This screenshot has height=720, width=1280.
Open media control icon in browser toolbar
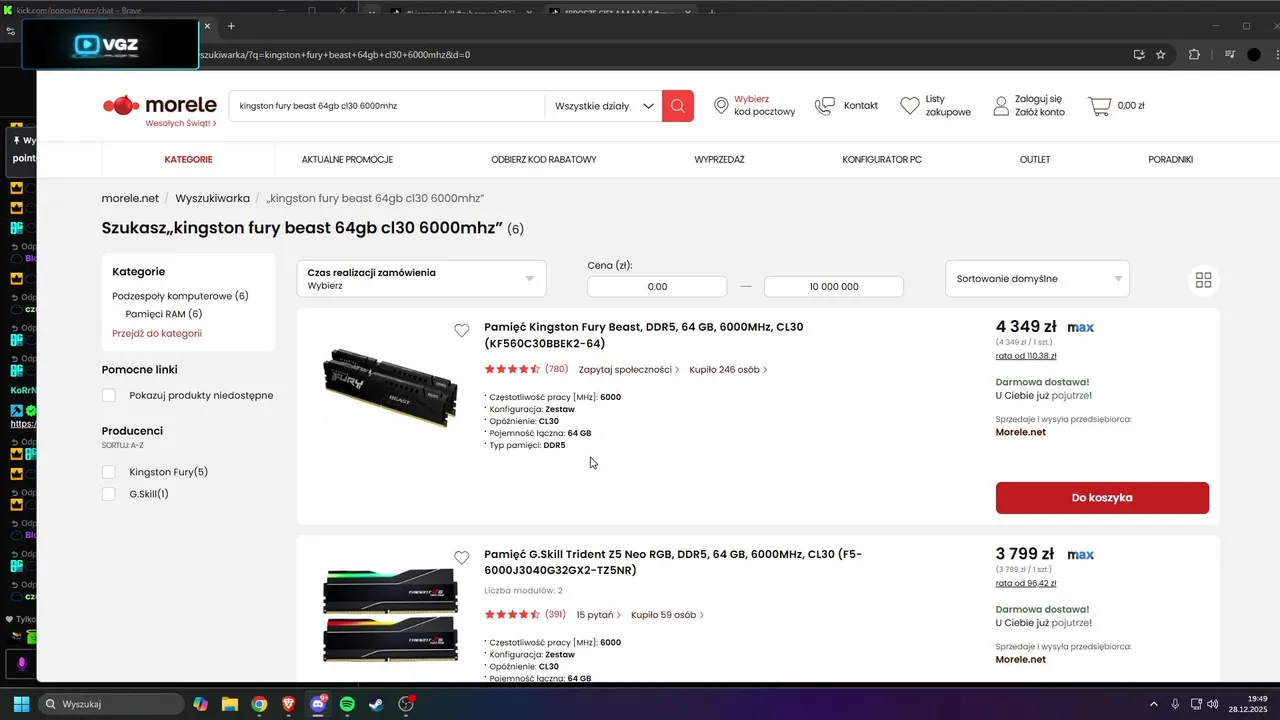[x=1230, y=55]
